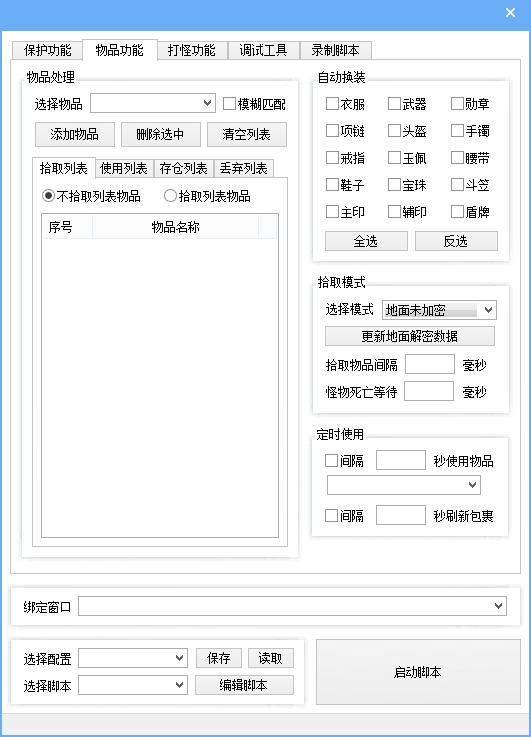
Task: Click the 物品名称 column header
Action: click(x=175, y=227)
